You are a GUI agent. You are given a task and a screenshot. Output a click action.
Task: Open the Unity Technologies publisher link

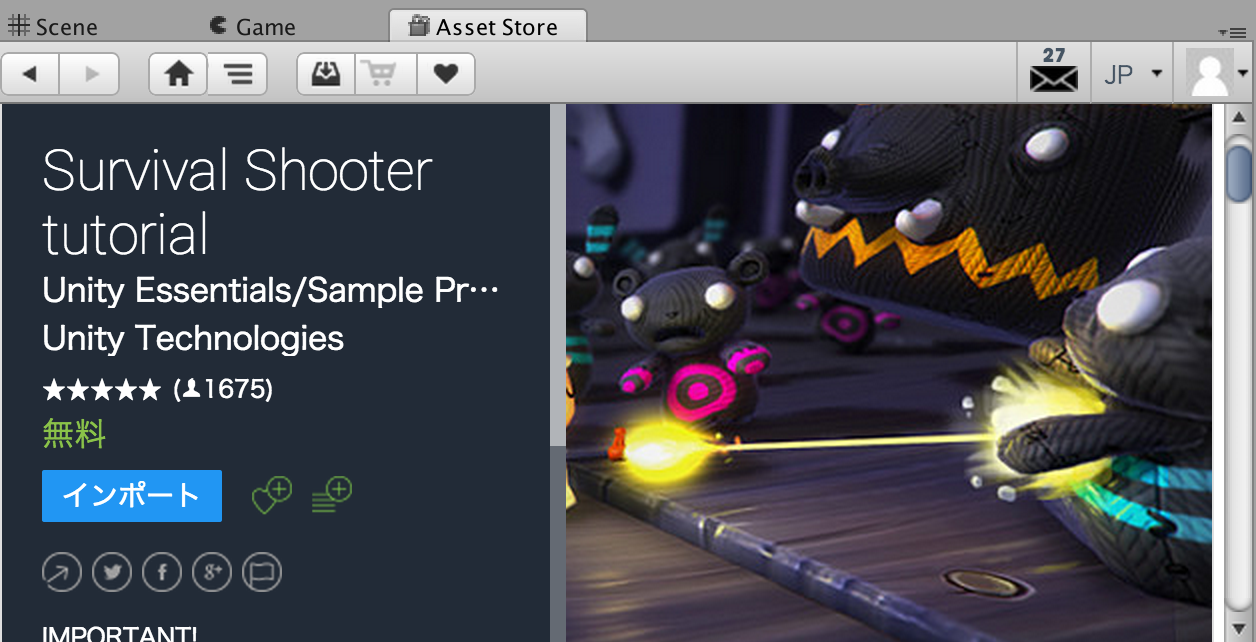pyautogui.click(x=193, y=338)
